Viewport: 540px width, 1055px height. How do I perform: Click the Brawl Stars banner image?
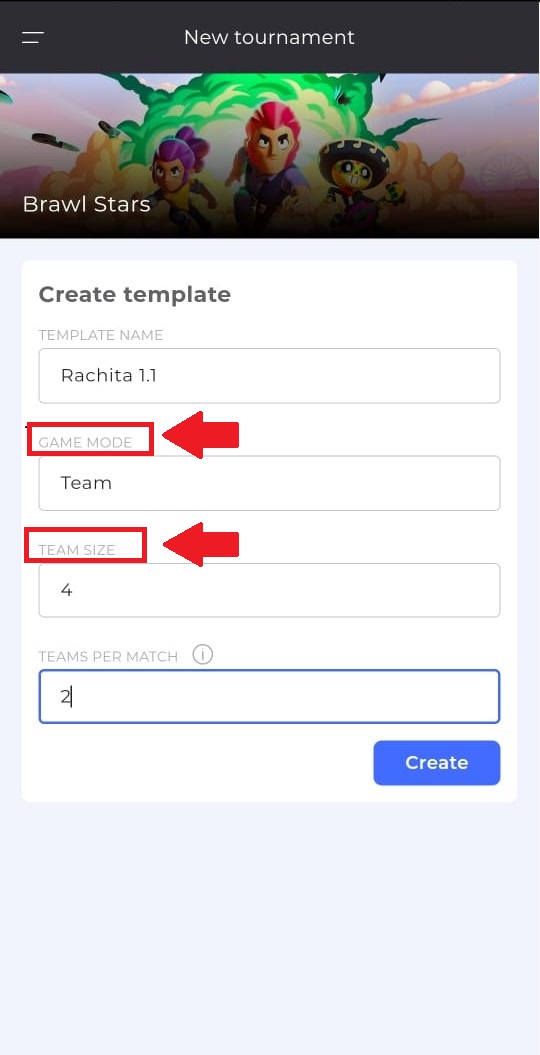pos(270,155)
